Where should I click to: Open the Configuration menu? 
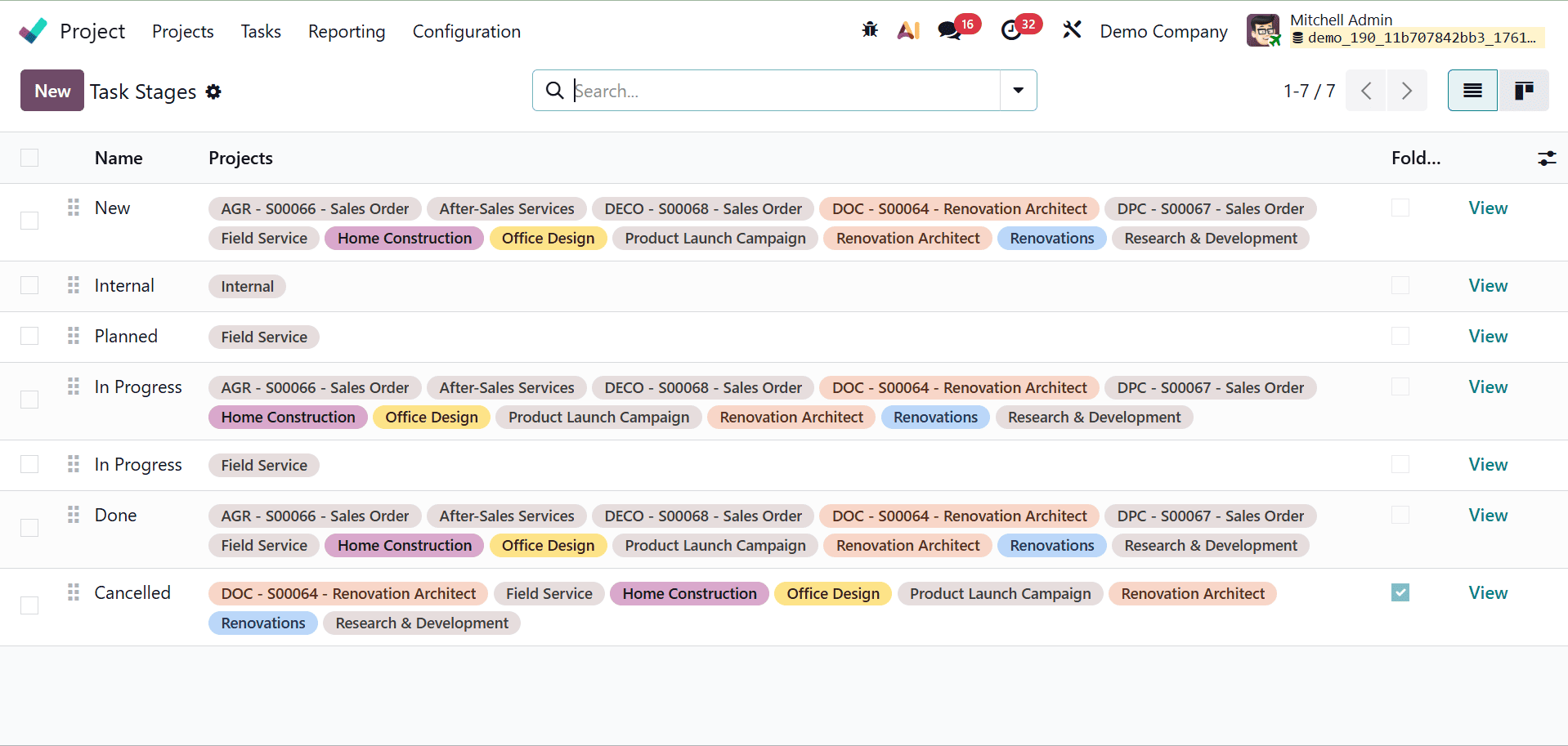tap(466, 31)
